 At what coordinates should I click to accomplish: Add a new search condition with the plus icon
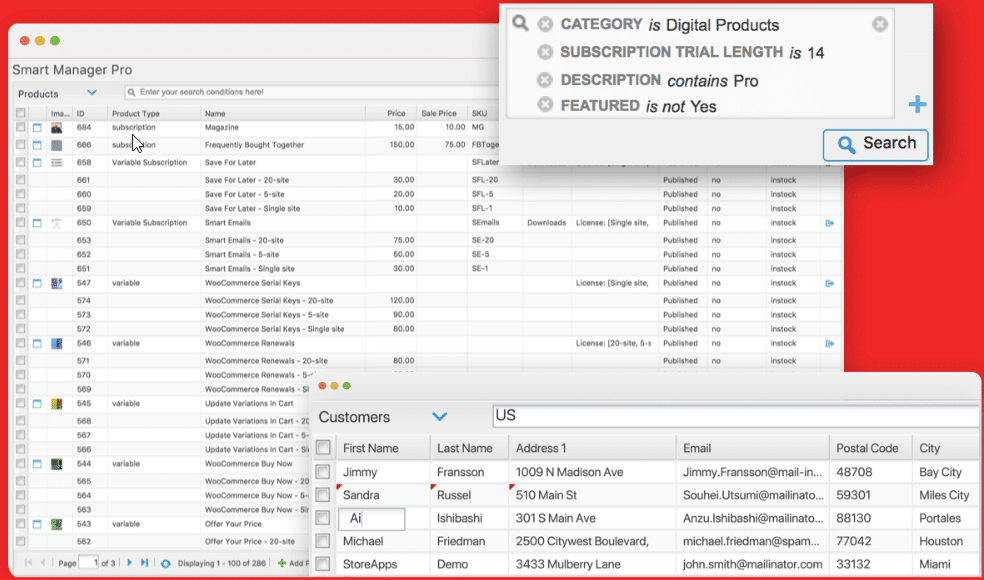(x=917, y=104)
